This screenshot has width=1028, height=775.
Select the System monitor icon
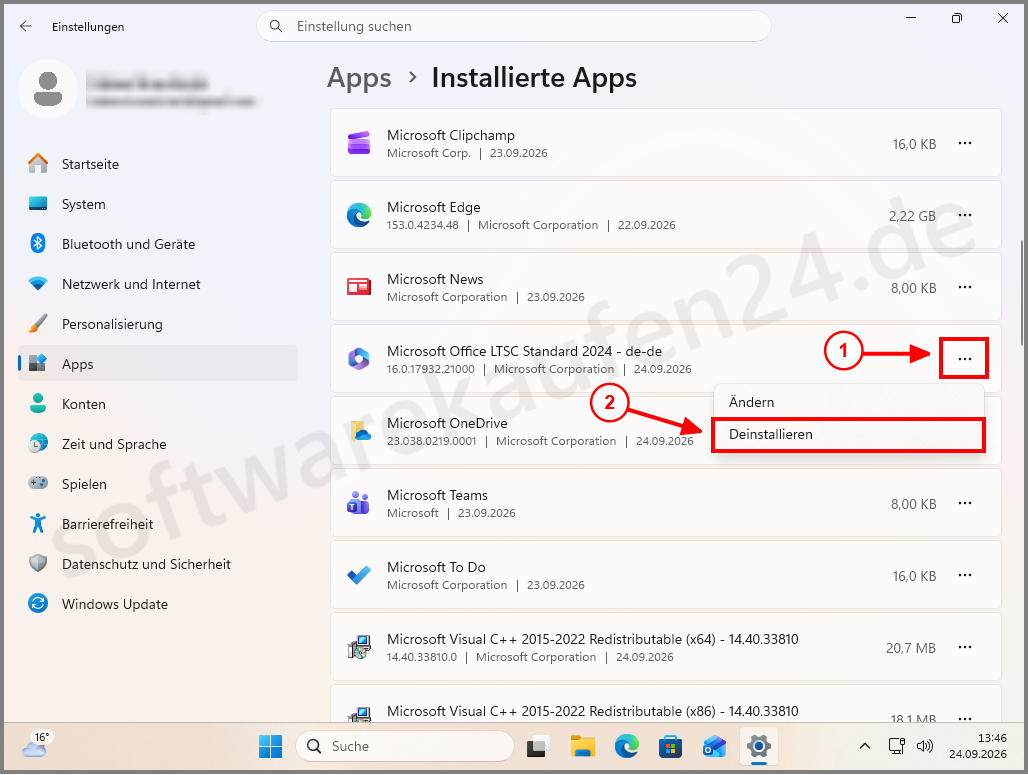tap(38, 204)
